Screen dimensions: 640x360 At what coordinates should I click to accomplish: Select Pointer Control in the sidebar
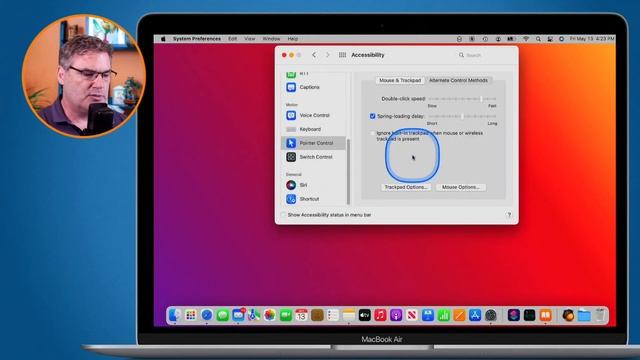[313, 143]
